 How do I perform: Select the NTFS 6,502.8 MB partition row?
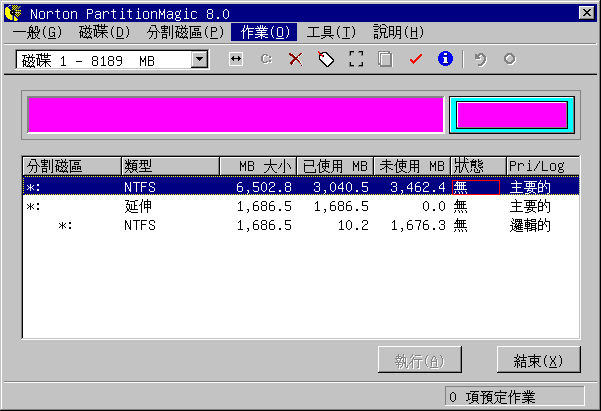301,186
